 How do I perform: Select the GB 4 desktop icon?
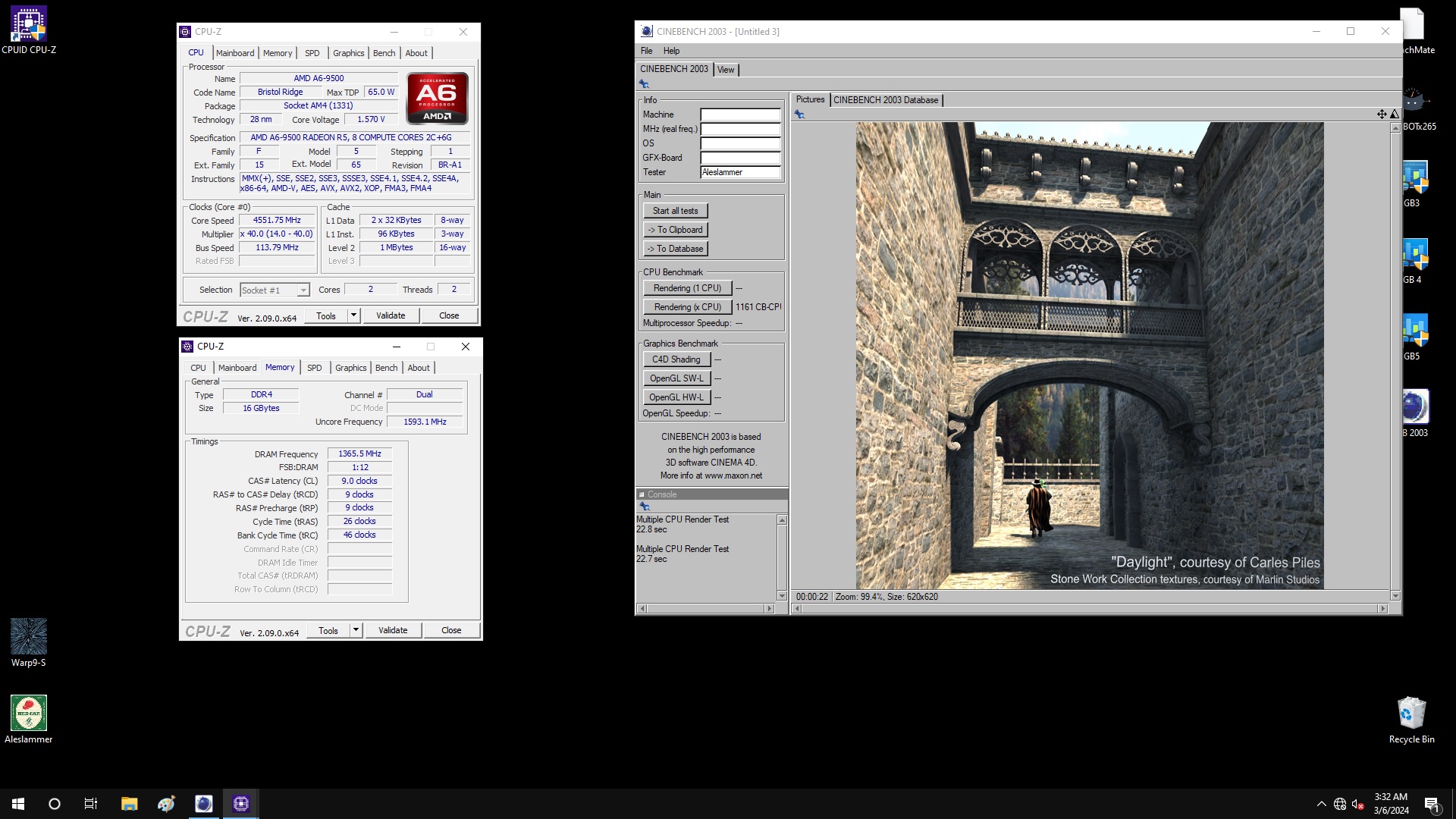[x=1416, y=260]
